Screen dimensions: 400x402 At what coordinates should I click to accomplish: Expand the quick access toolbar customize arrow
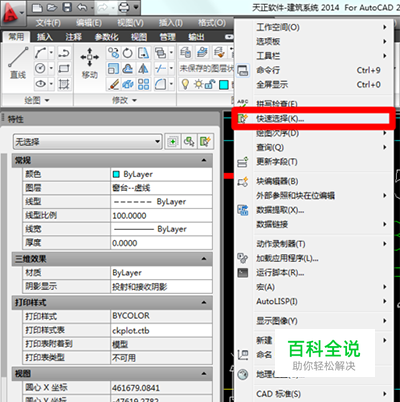point(136,7)
